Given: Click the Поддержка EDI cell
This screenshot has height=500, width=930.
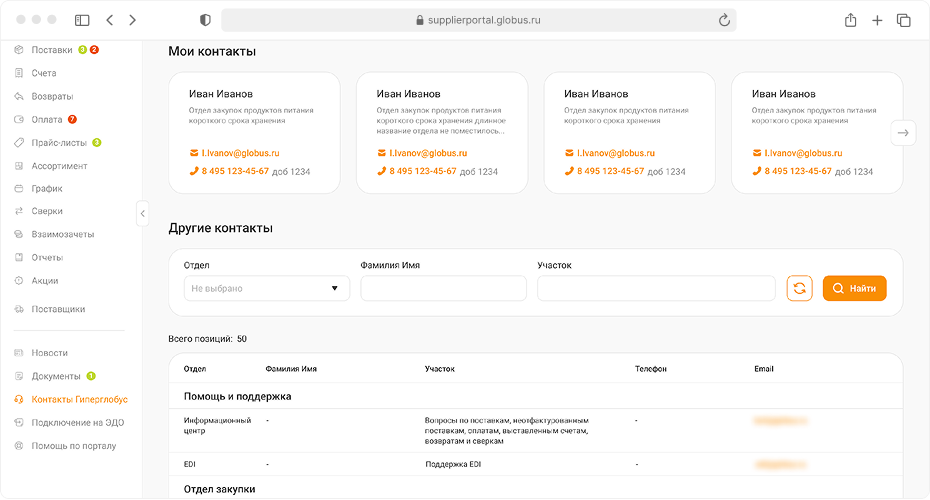Looking at the screenshot, I should [453, 464].
